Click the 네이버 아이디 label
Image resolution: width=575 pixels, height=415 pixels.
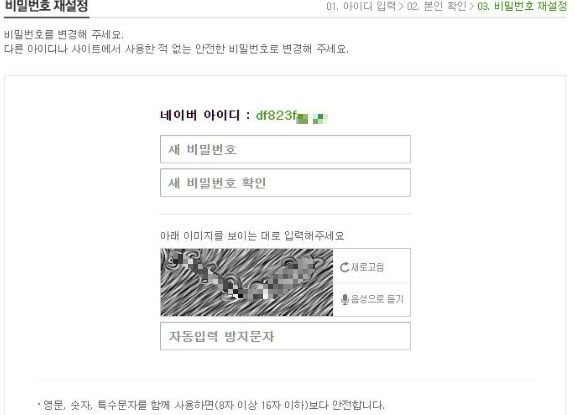coord(200,115)
